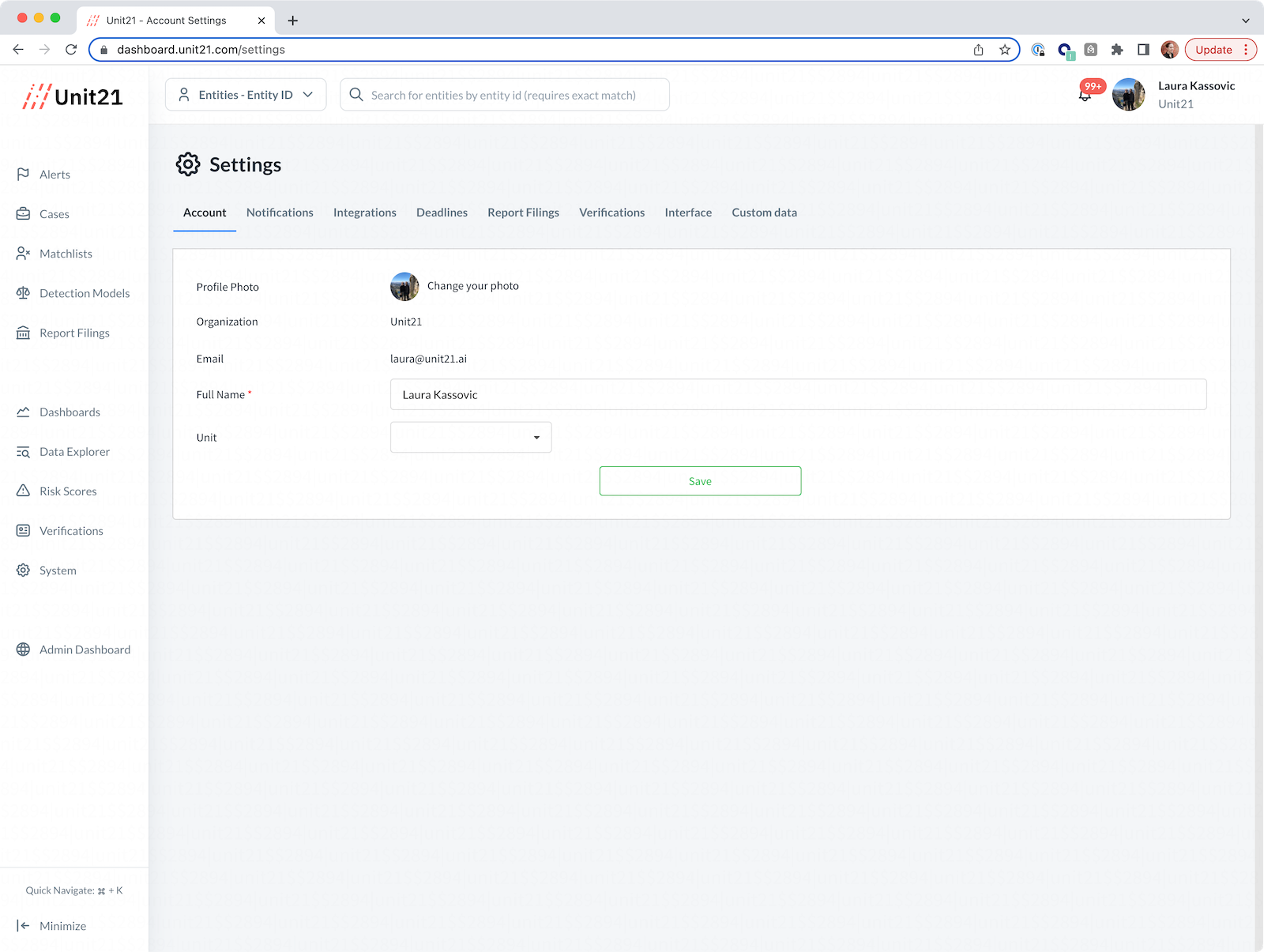Click the Risk Scores warning icon

click(23, 491)
